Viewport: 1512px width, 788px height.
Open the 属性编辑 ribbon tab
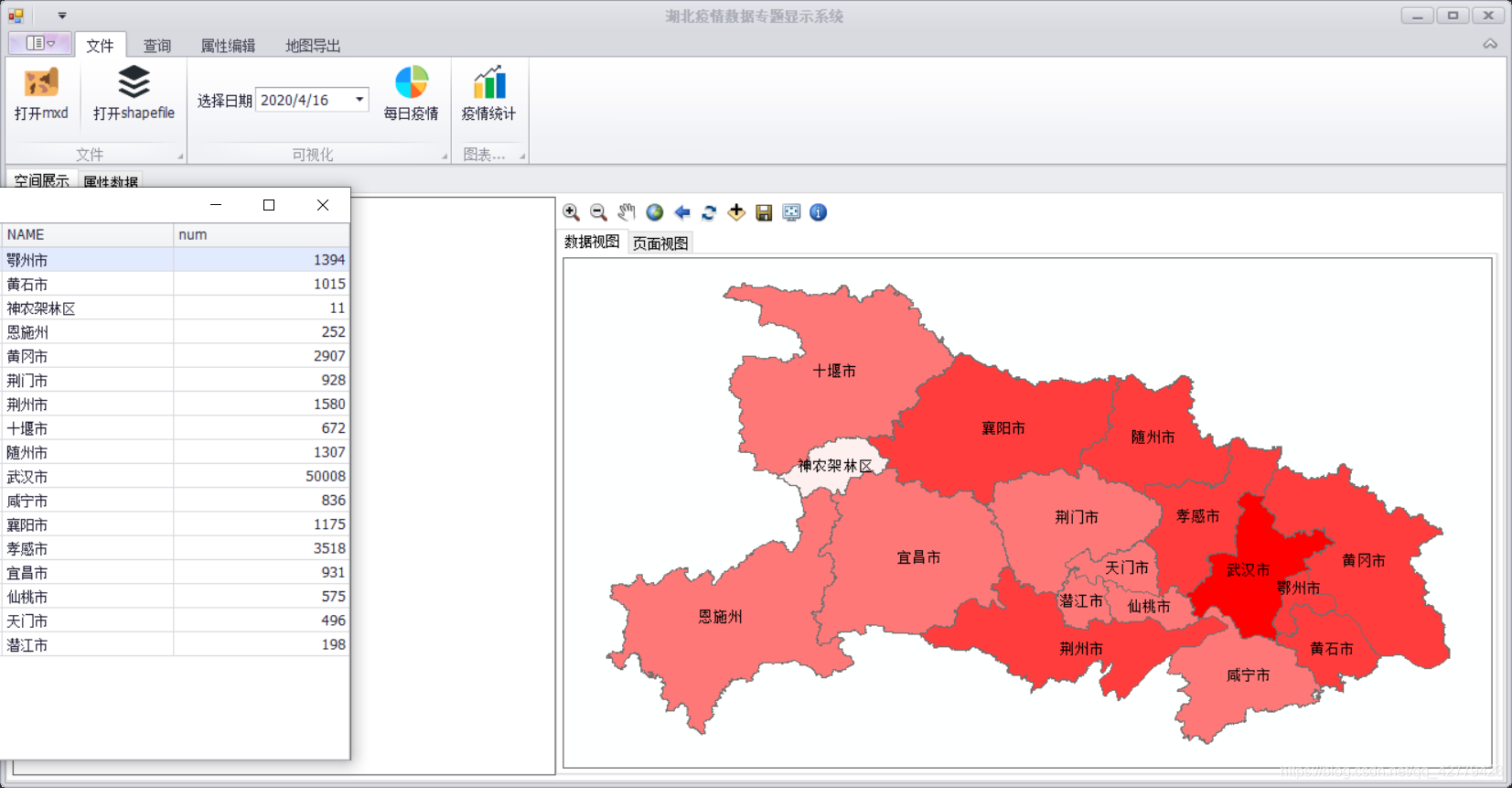point(228,45)
